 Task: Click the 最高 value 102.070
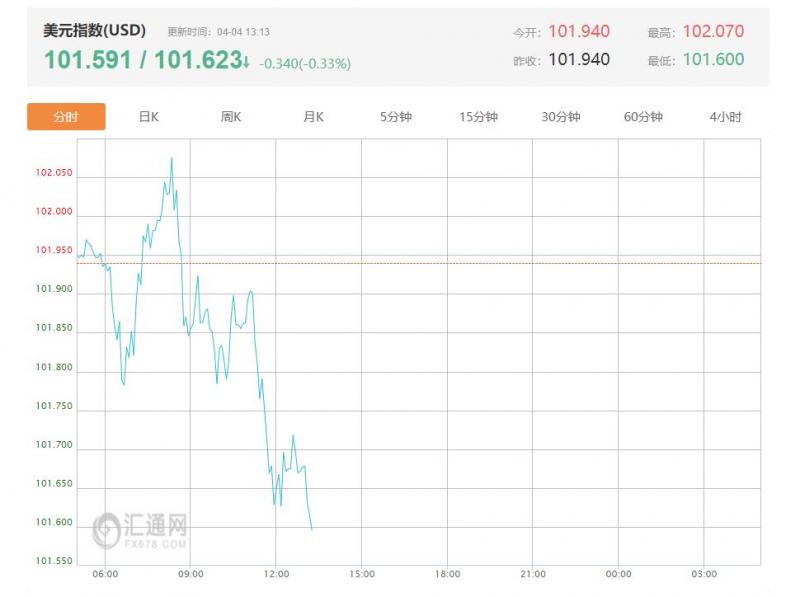pos(713,32)
